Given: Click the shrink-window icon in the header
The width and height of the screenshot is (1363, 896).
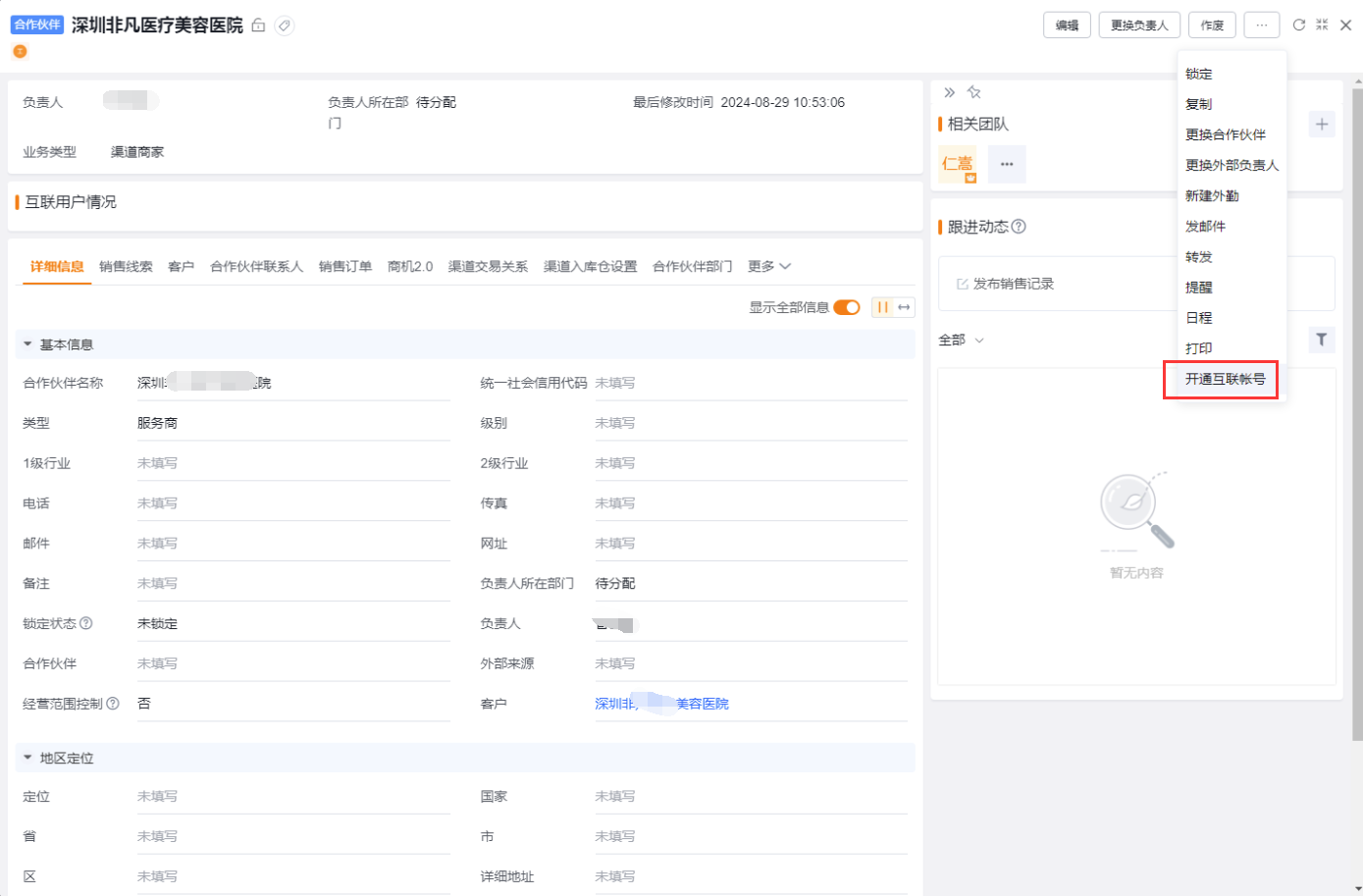Looking at the screenshot, I should (x=1322, y=25).
